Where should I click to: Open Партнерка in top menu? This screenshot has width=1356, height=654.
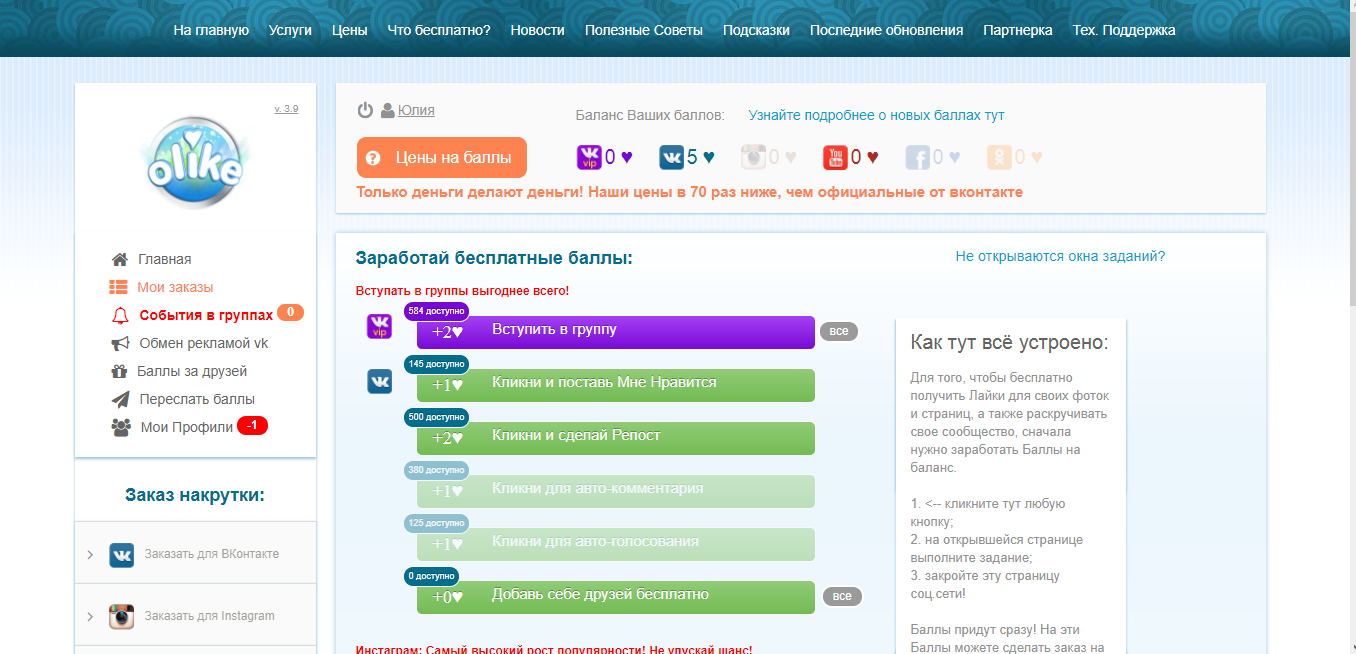click(x=1018, y=30)
